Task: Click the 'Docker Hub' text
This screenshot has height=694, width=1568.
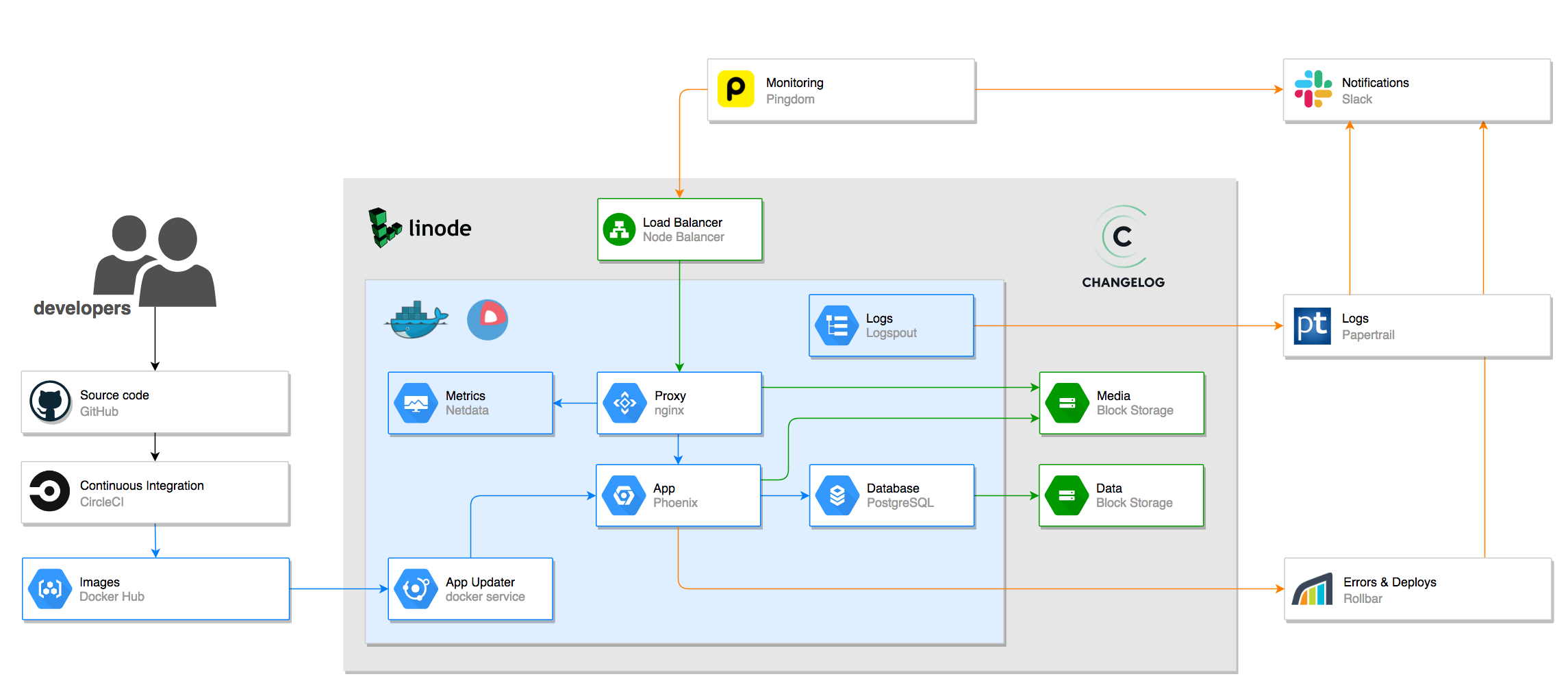Action: [112, 597]
